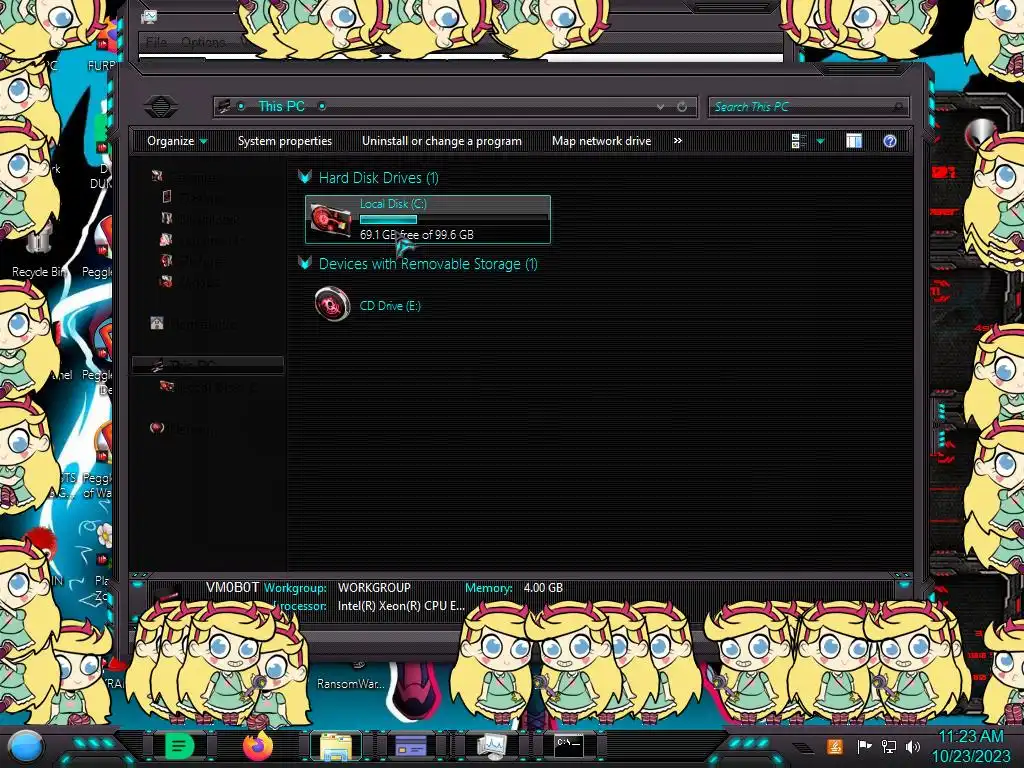Collapse Devices with Removable Storage group
The width and height of the screenshot is (1024, 768).
304,263
